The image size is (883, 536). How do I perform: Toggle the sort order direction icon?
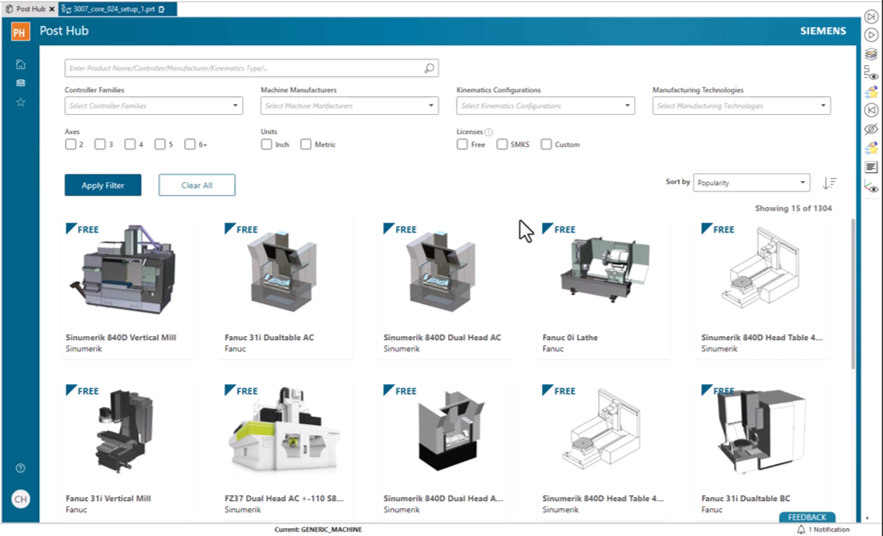(830, 183)
